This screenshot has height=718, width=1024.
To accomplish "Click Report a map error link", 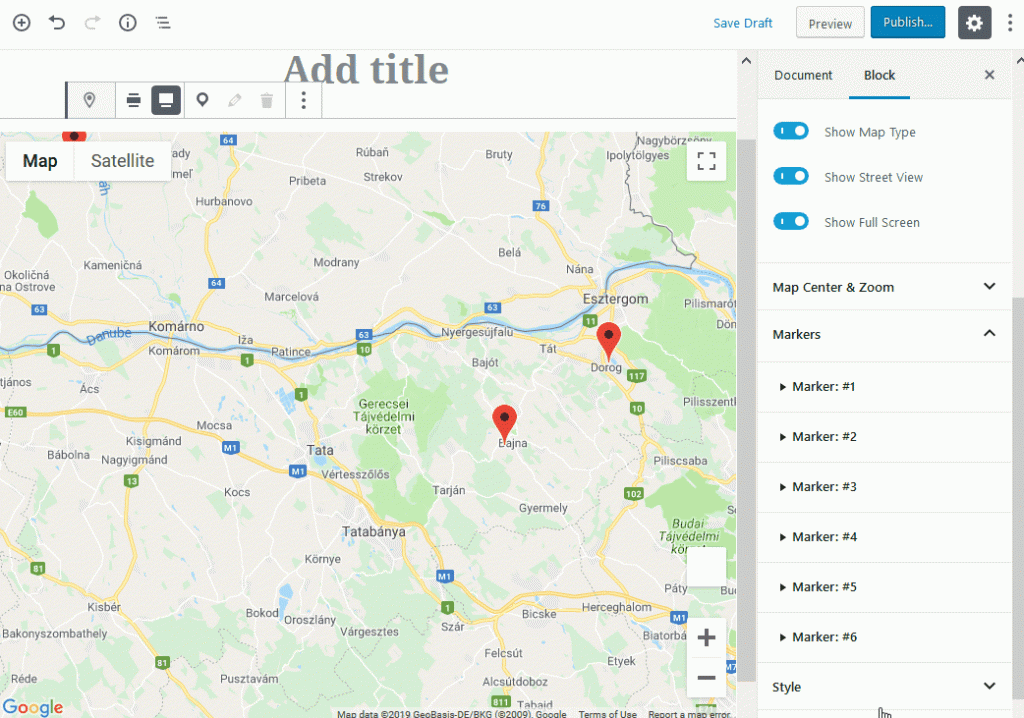I will point(688,713).
